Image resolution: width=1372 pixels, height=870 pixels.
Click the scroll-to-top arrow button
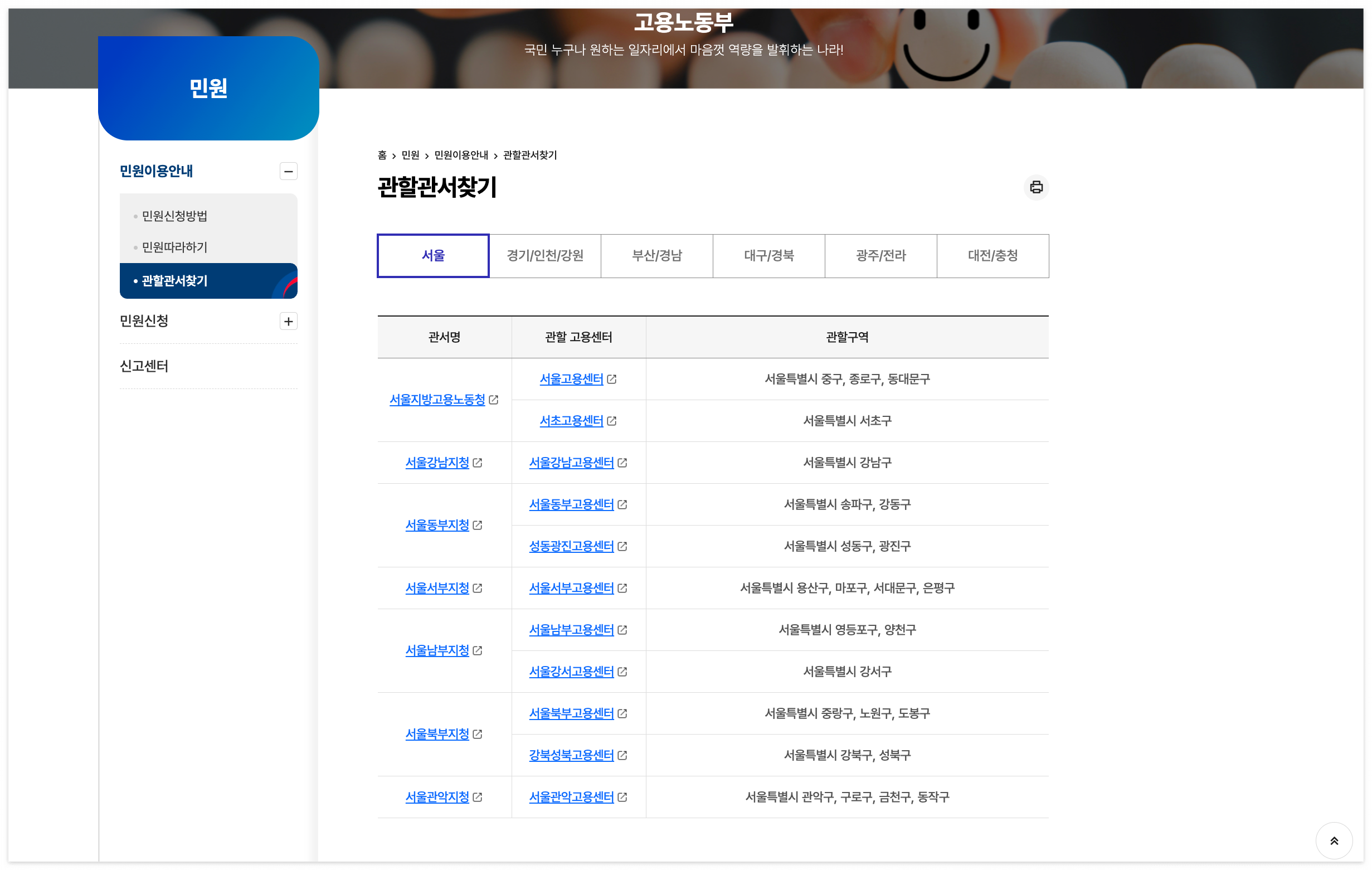pyautogui.click(x=1334, y=840)
